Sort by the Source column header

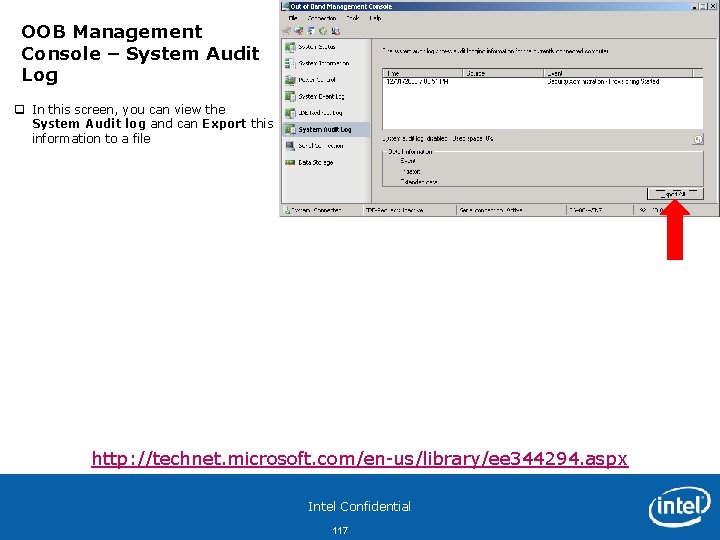click(503, 73)
